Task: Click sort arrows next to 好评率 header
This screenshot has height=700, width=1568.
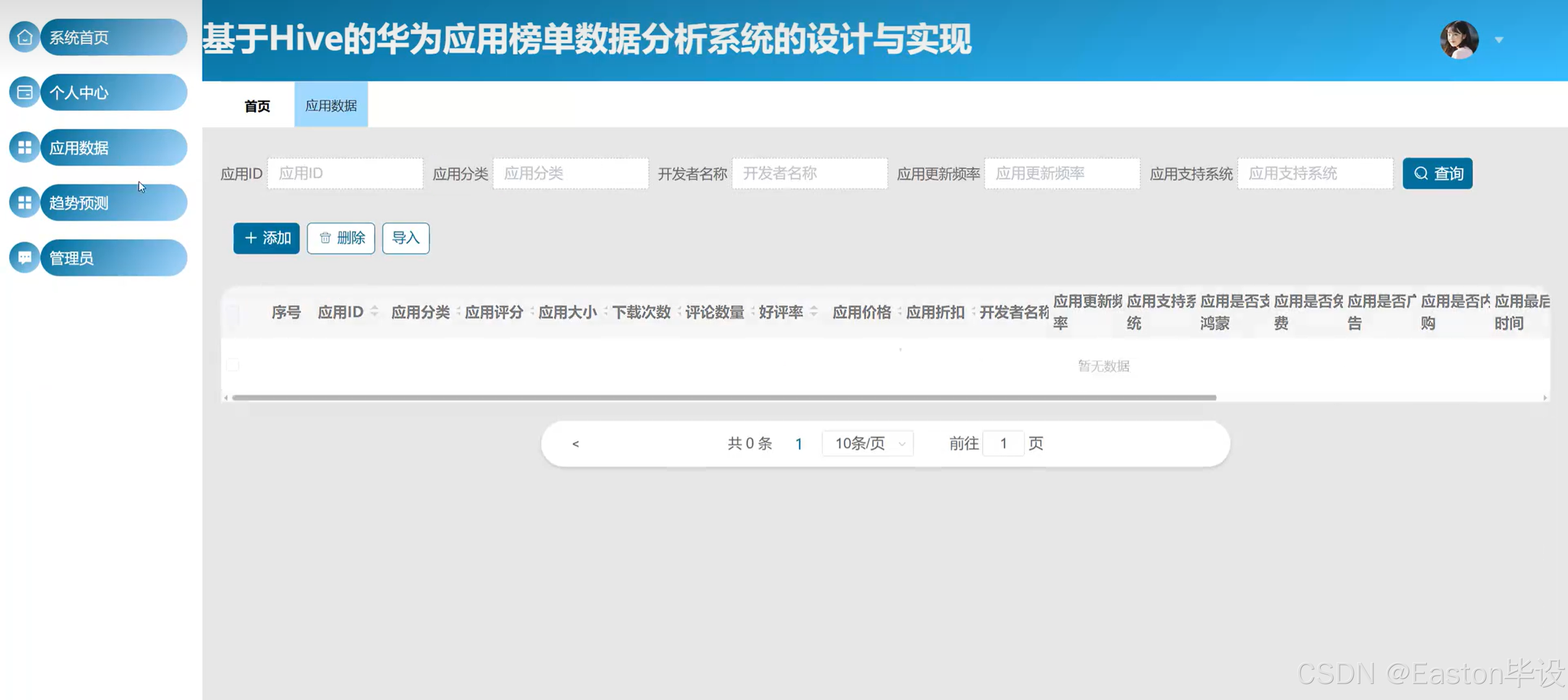Action: click(814, 312)
